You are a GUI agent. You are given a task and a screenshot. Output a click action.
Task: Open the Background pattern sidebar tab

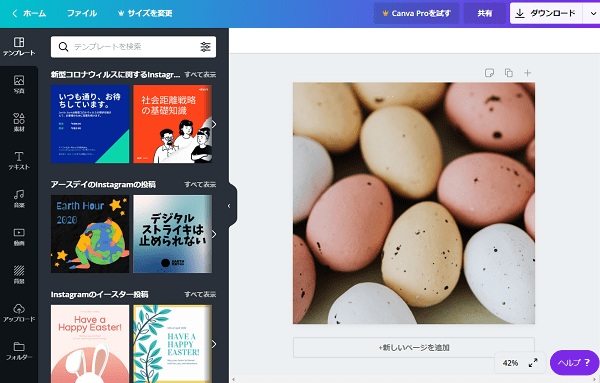click(x=19, y=275)
